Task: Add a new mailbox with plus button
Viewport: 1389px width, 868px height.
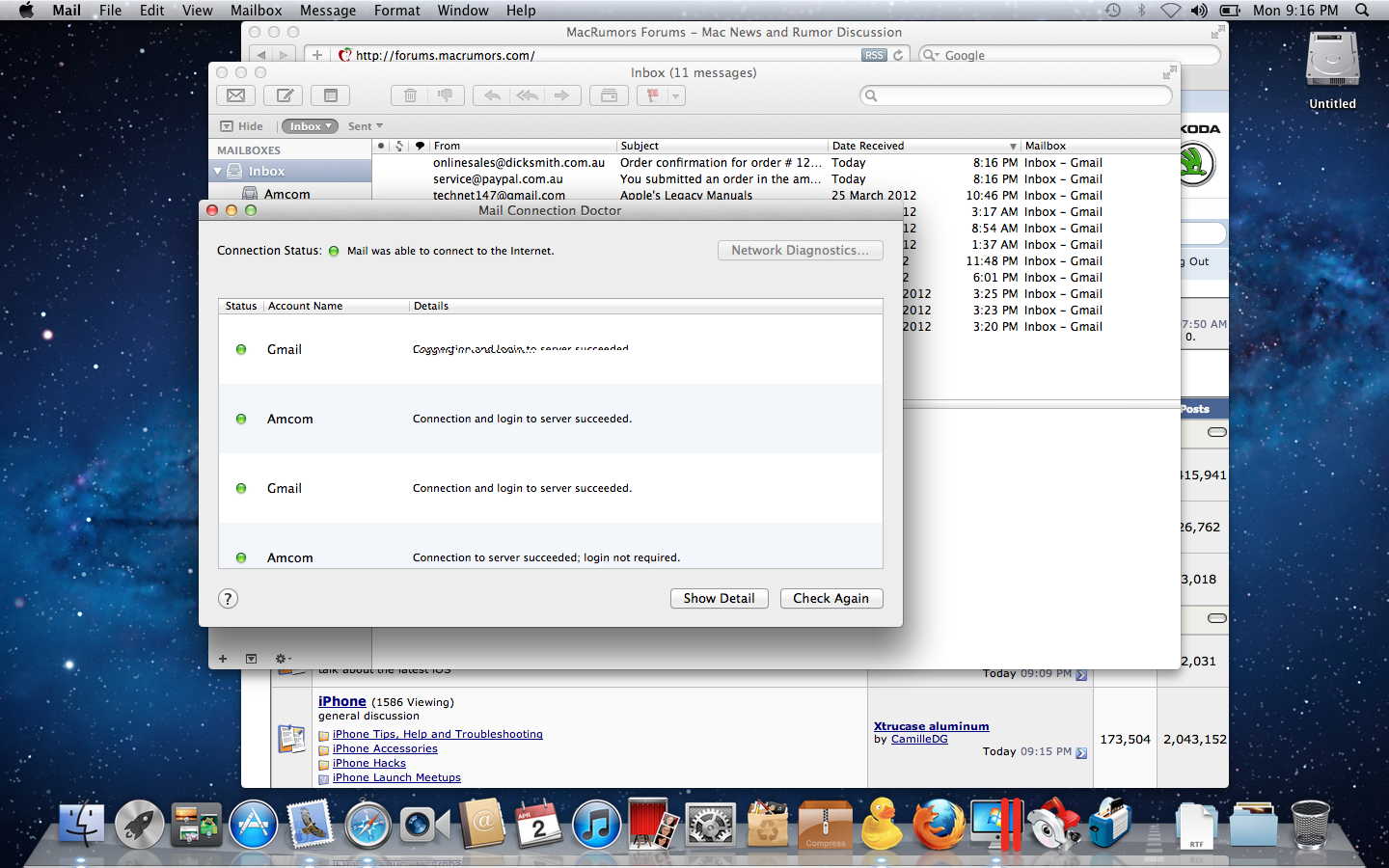Action: tap(223, 659)
